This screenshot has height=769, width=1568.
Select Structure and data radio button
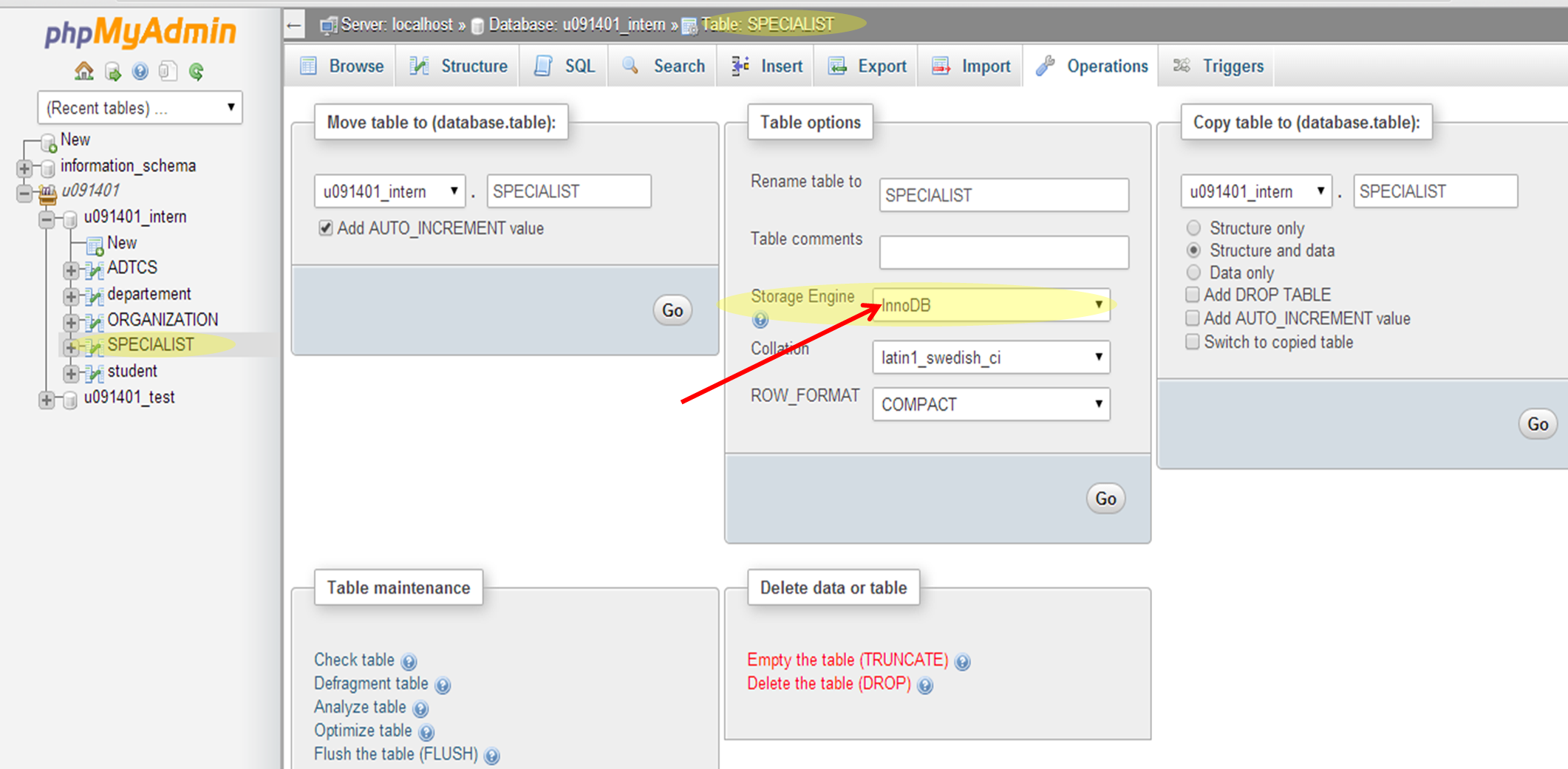(1193, 250)
